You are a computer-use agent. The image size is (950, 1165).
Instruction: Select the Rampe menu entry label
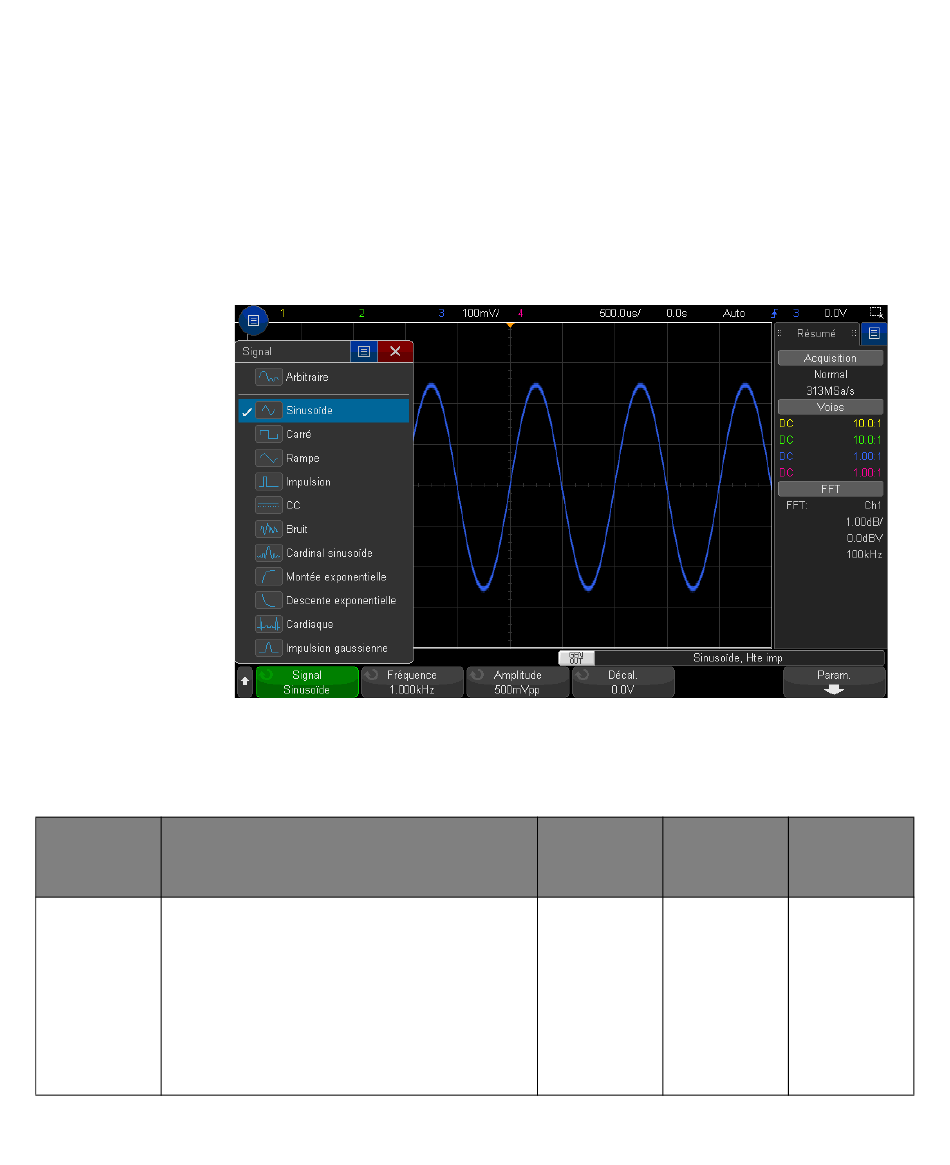click(x=303, y=458)
